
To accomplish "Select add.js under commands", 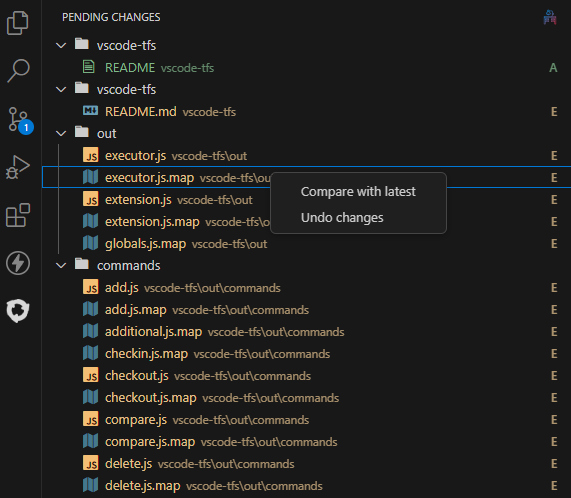I will click(307, 288).
